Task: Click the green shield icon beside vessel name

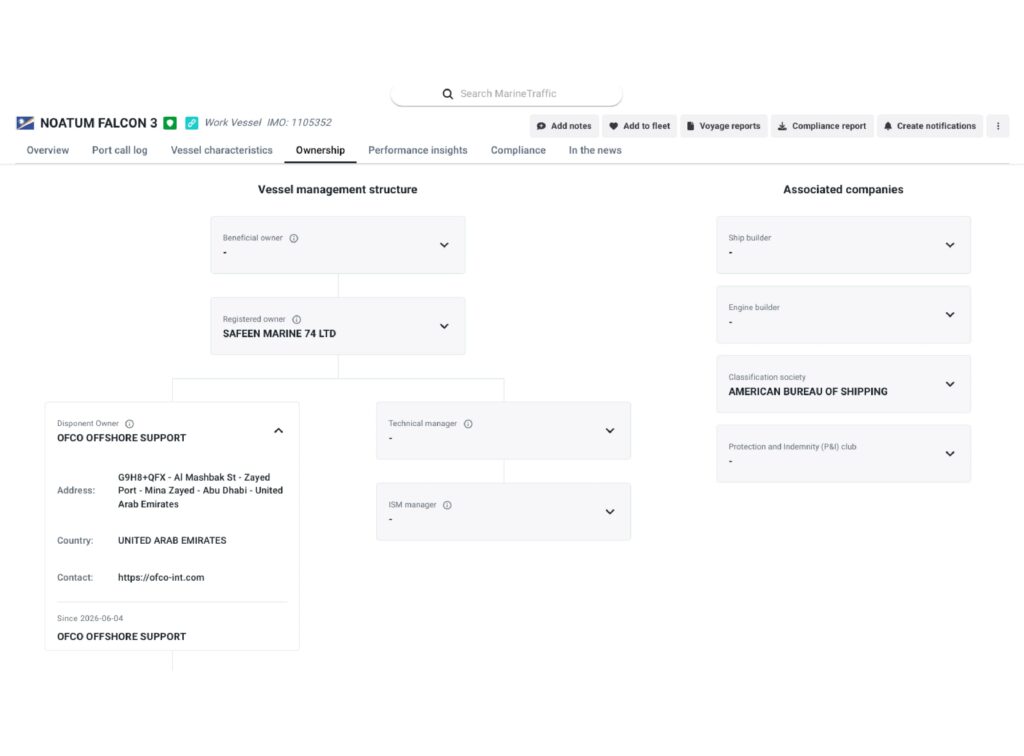Action: pos(170,123)
